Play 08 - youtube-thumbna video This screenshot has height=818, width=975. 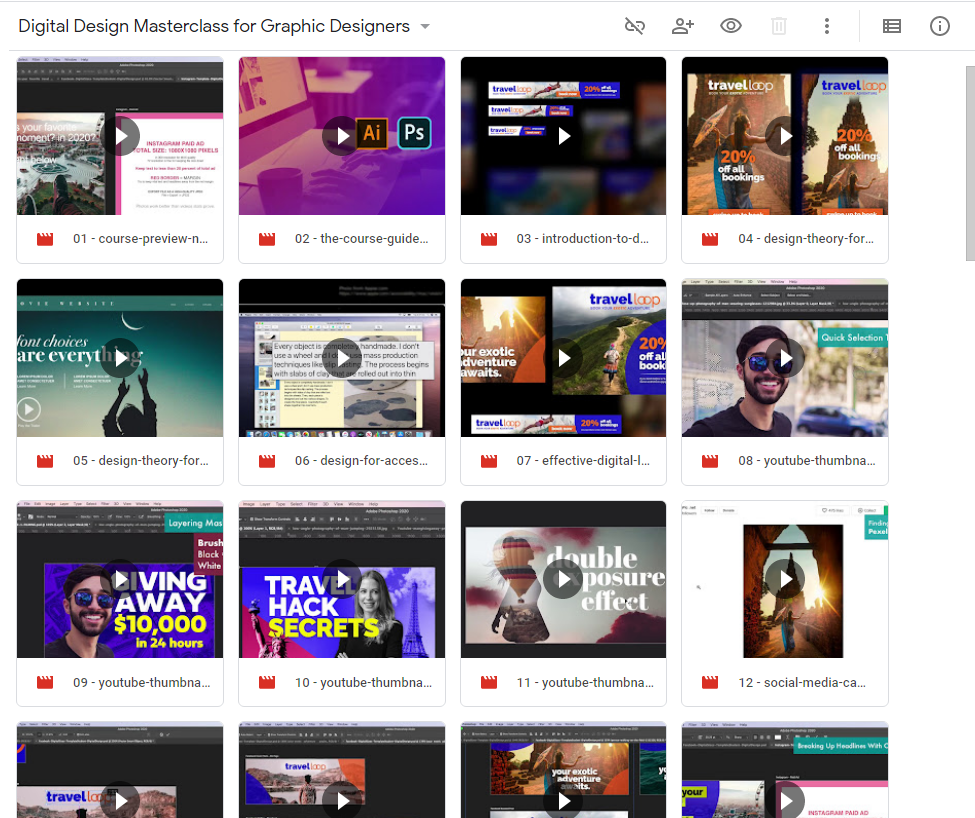point(785,357)
